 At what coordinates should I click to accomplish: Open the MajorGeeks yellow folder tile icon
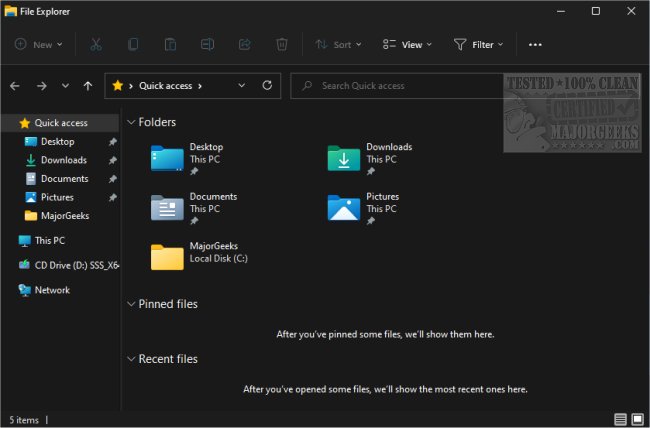(x=167, y=257)
